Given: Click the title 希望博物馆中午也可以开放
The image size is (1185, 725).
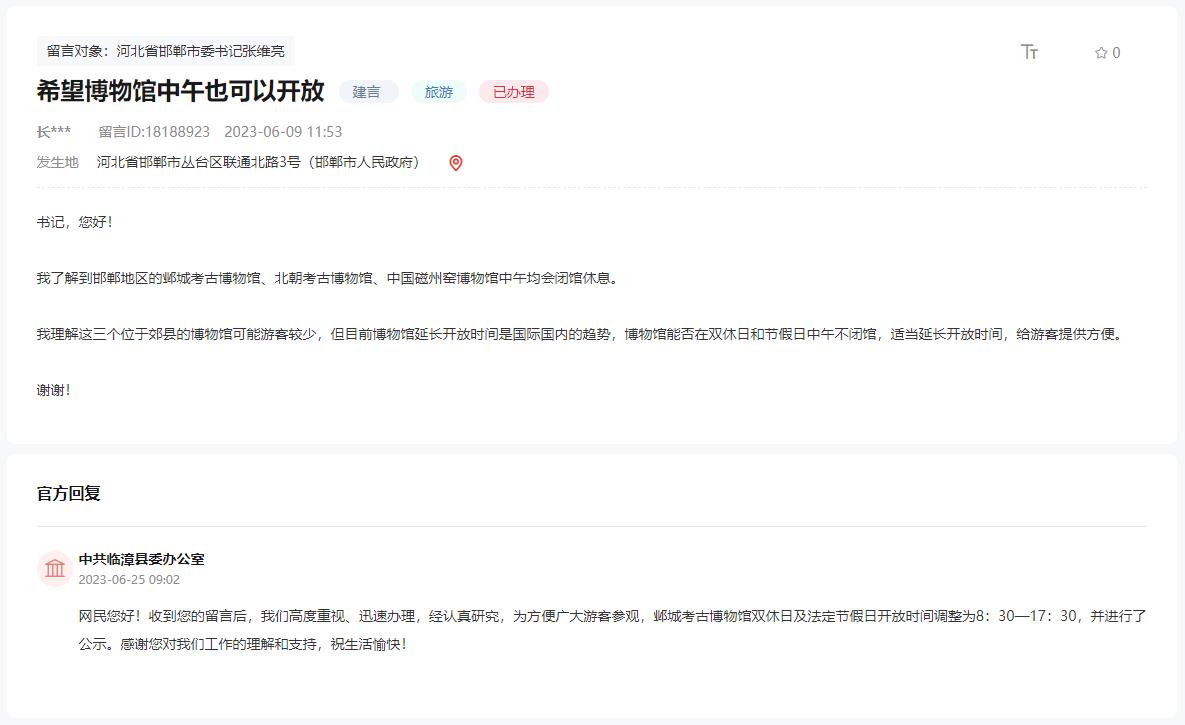Looking at the screenshot, I should (x=181, y=91).
